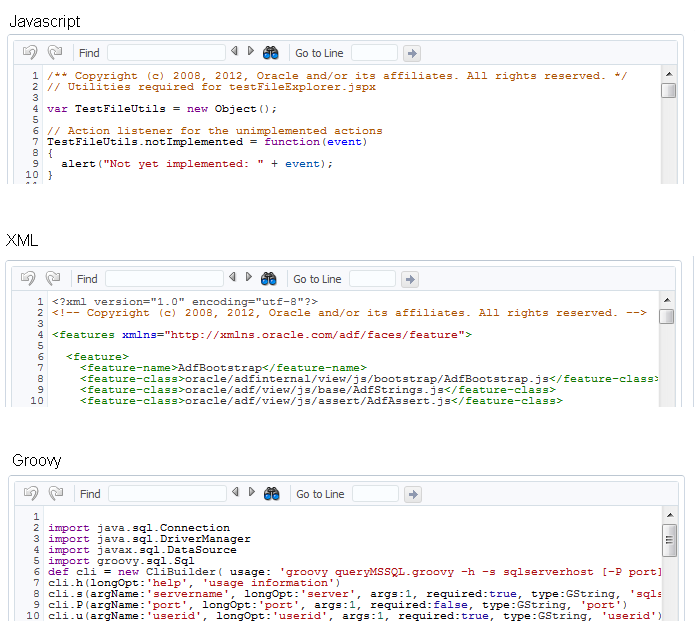This screenshot has width=695, height=631.
Task: Click the scrollbar thumb in Groovy editor
Action: pos(670,540)
